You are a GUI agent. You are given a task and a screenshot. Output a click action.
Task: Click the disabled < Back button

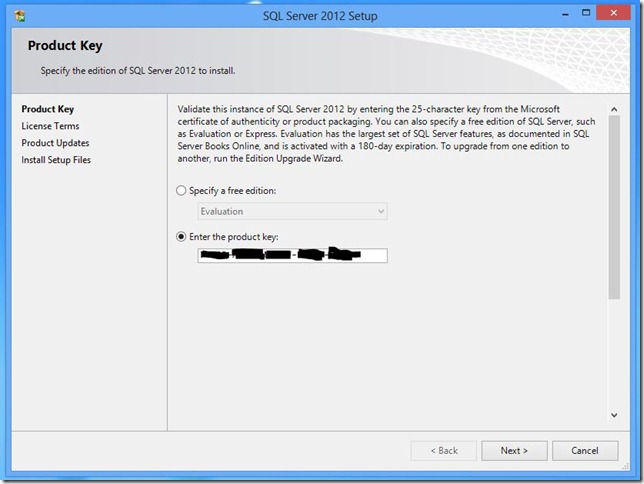(444, 451)
